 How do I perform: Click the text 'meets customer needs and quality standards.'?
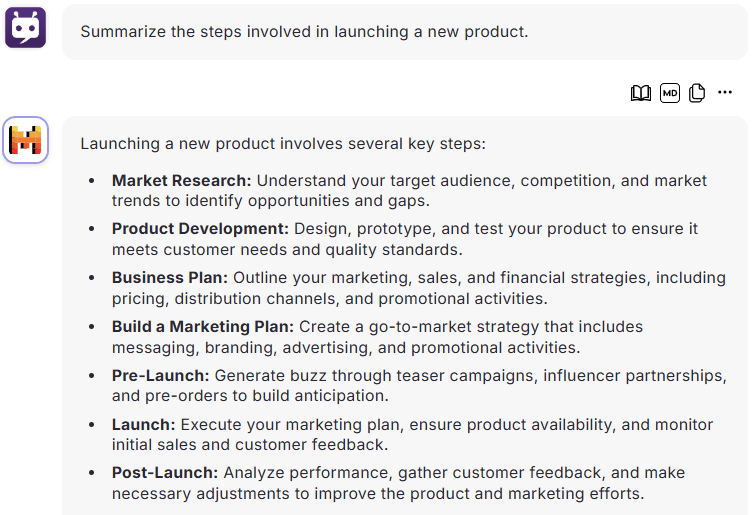click(x=287, y=250)
